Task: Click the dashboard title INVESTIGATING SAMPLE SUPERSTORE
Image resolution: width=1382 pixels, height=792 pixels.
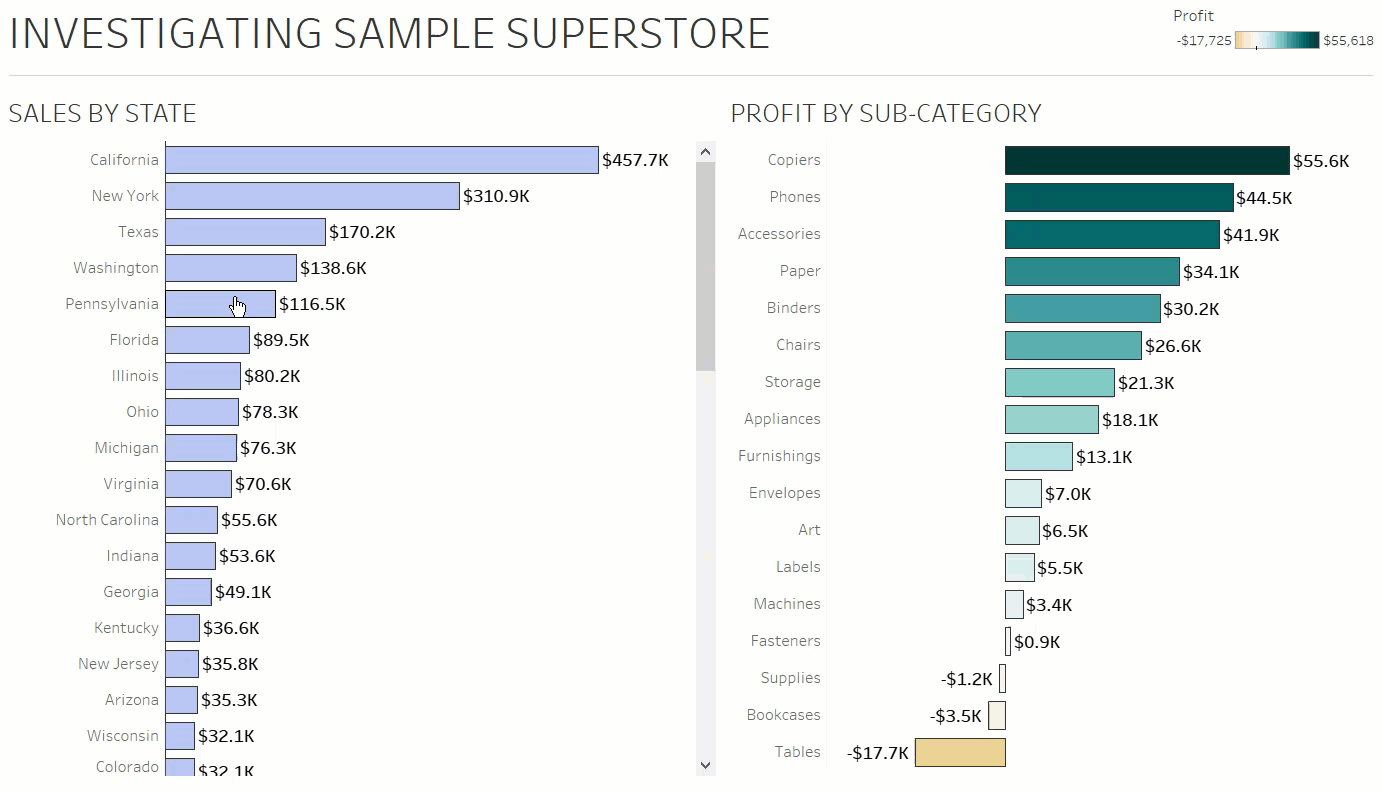Action: (388, 33)
